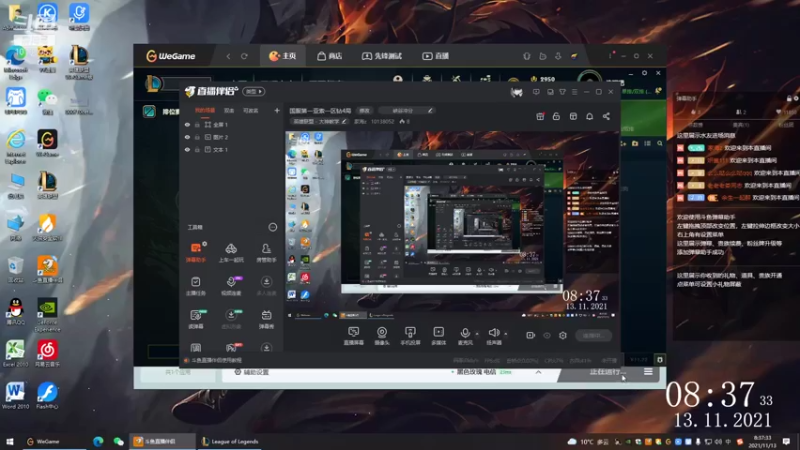
Task: Toggle lock on the 全屏 1 source
Action: pos(197,124)
